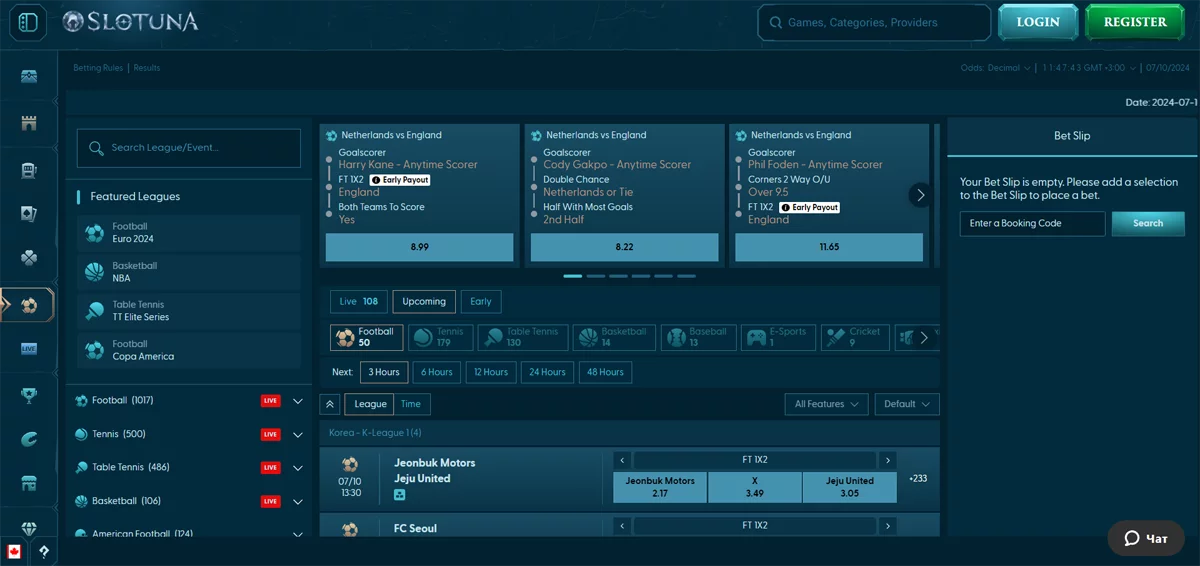
Task: Select the Basketball 14 sport filter
Action: (x=615, y=337)
